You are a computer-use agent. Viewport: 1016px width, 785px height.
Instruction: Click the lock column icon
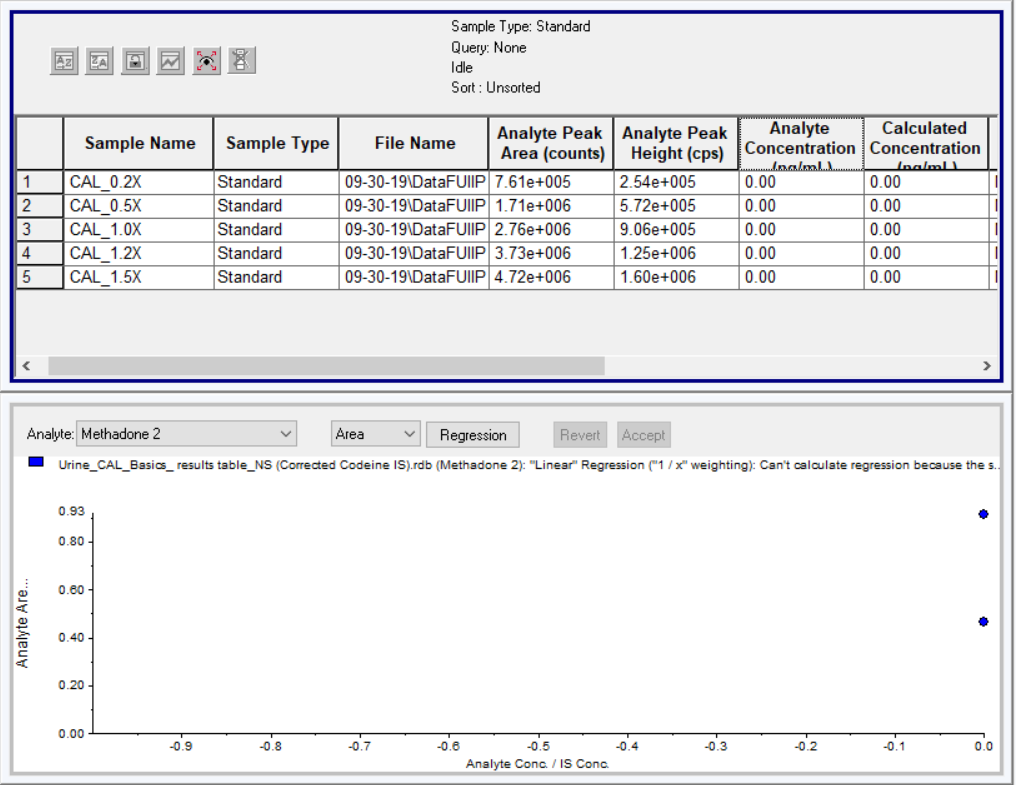pos(135,61)
